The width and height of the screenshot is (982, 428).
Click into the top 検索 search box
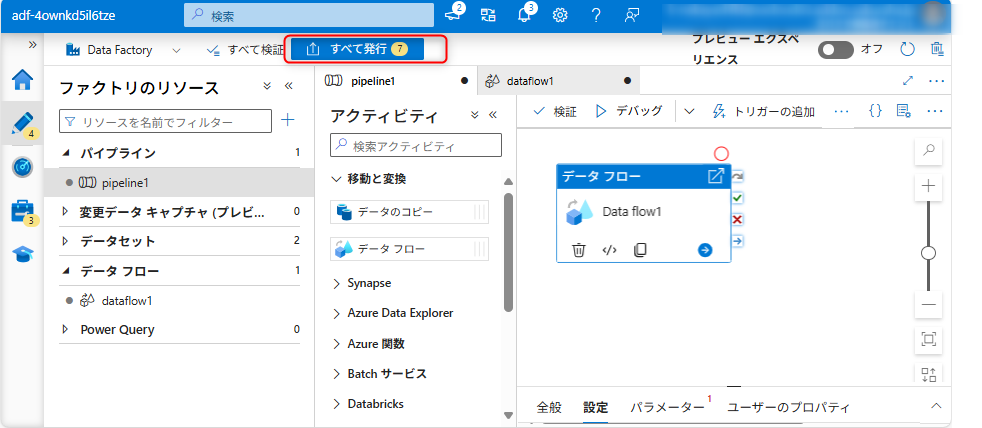pos(309,15)
